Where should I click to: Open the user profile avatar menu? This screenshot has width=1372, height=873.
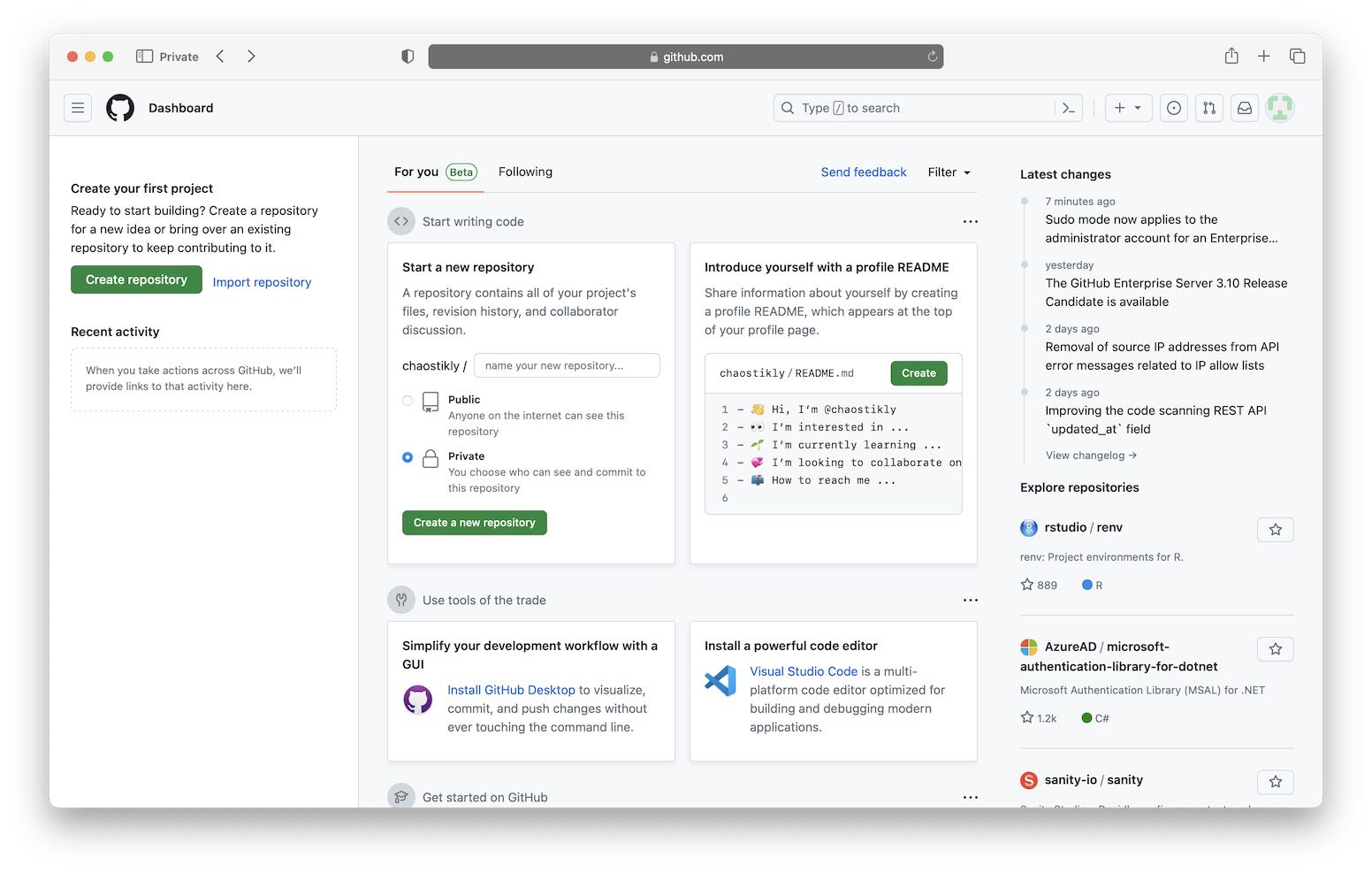tap(1279, 108)
